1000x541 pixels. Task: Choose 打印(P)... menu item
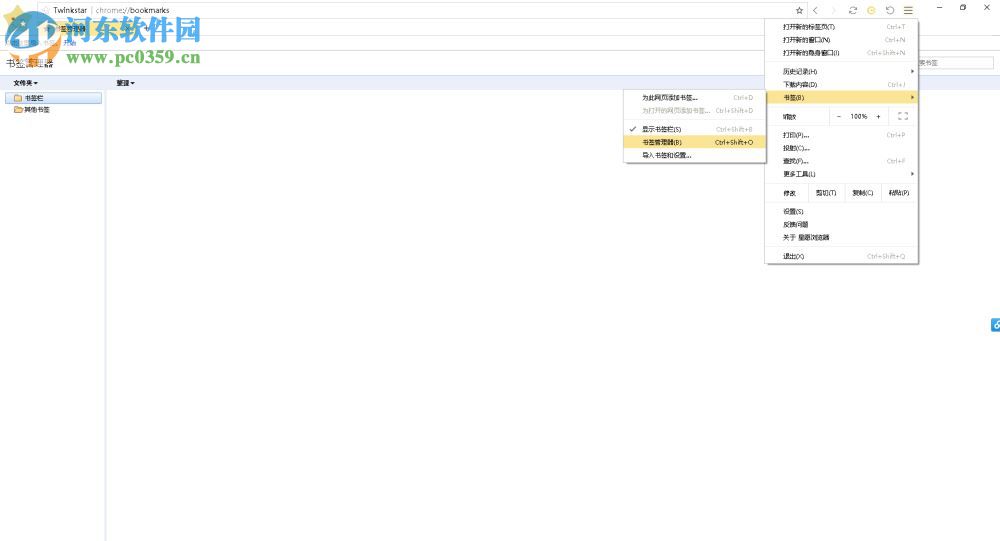(841, 135)
